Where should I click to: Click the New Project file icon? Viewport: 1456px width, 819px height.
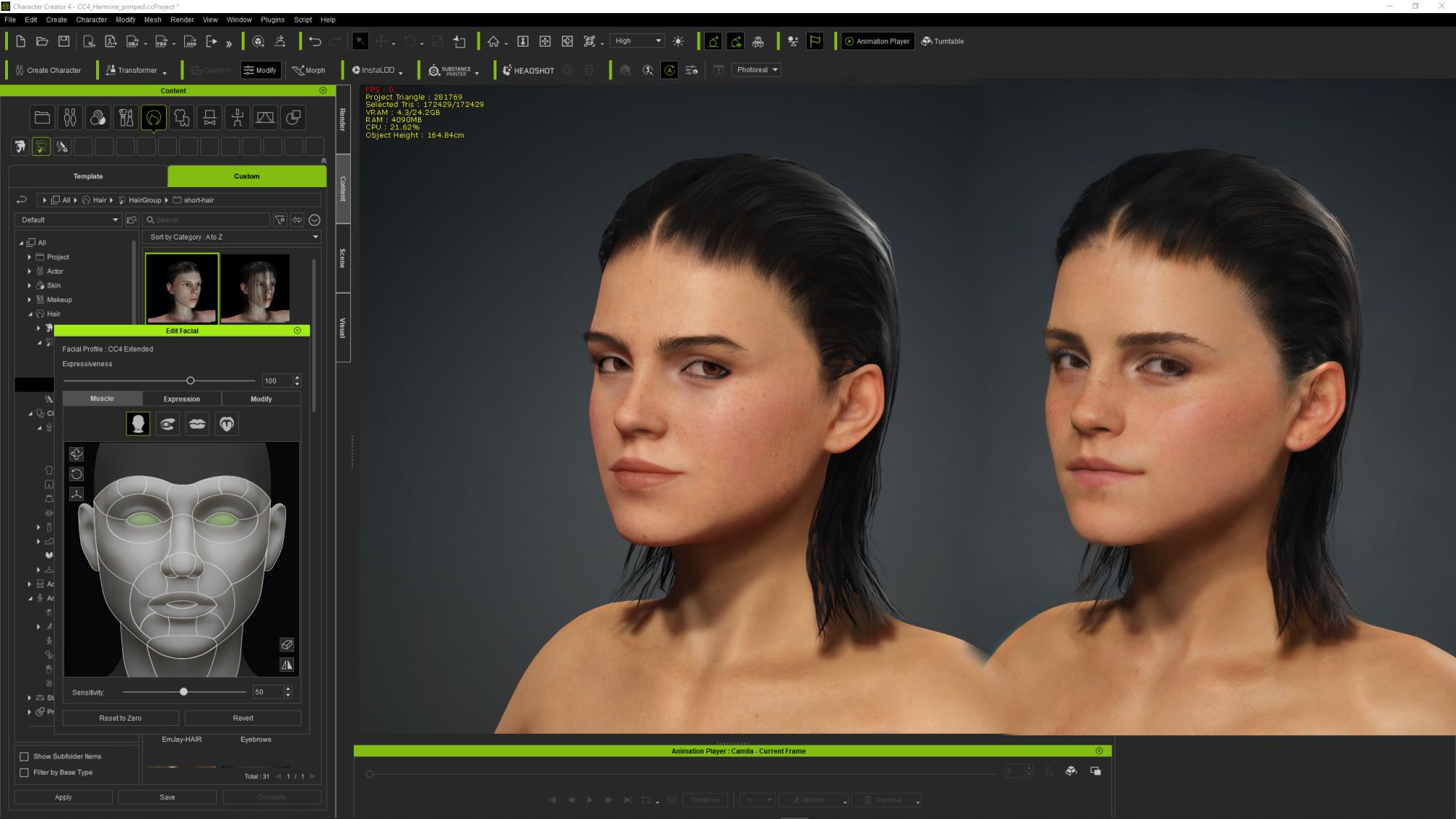tap(20, 41)
